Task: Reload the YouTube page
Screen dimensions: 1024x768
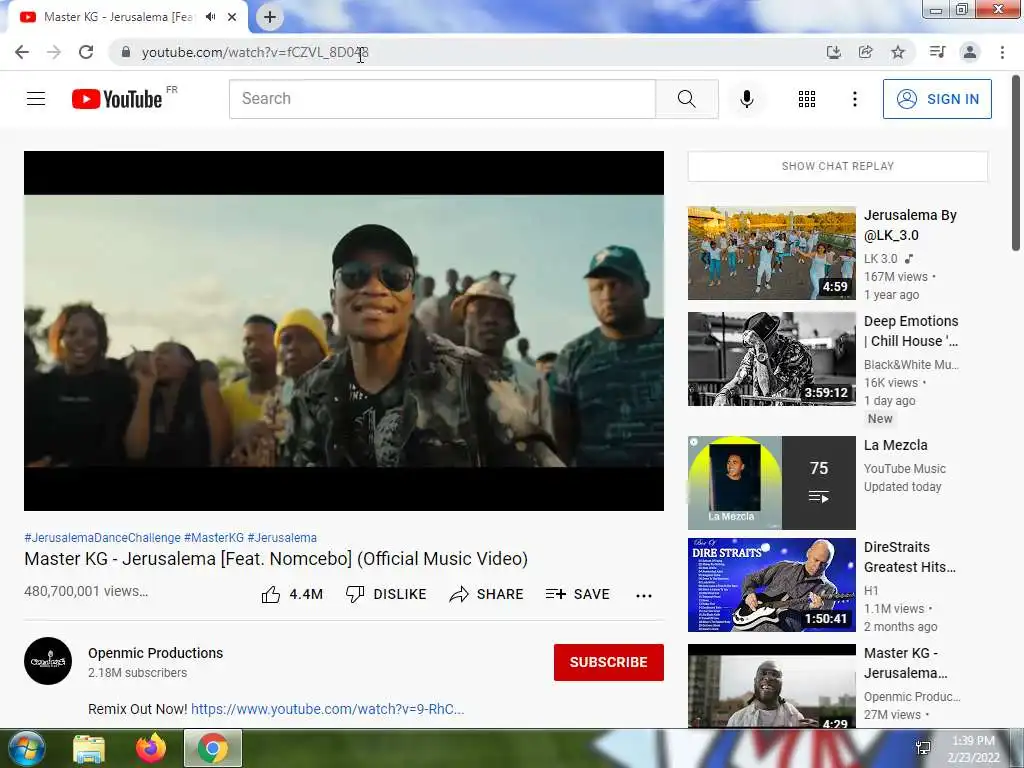Action: pos(86,52)
